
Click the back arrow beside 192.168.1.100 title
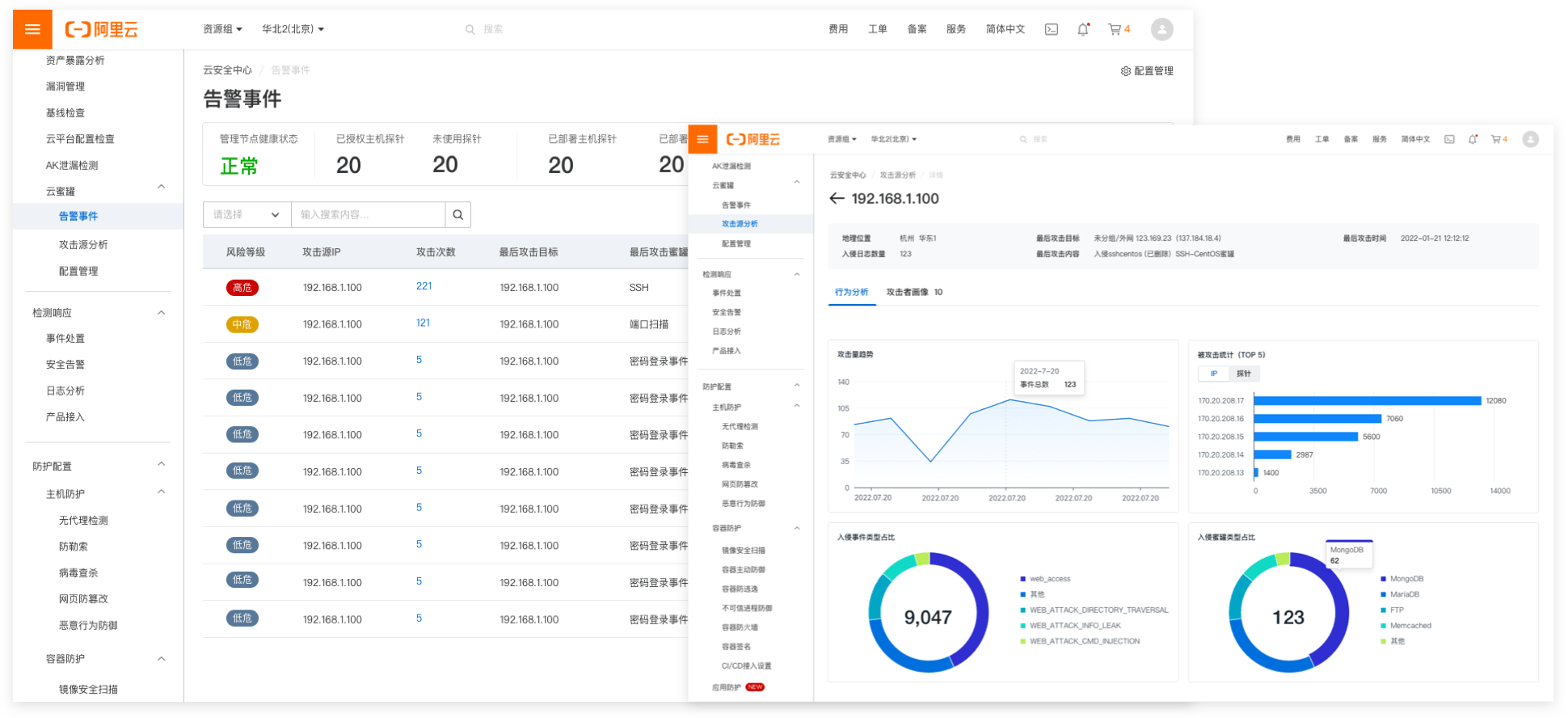837,199
